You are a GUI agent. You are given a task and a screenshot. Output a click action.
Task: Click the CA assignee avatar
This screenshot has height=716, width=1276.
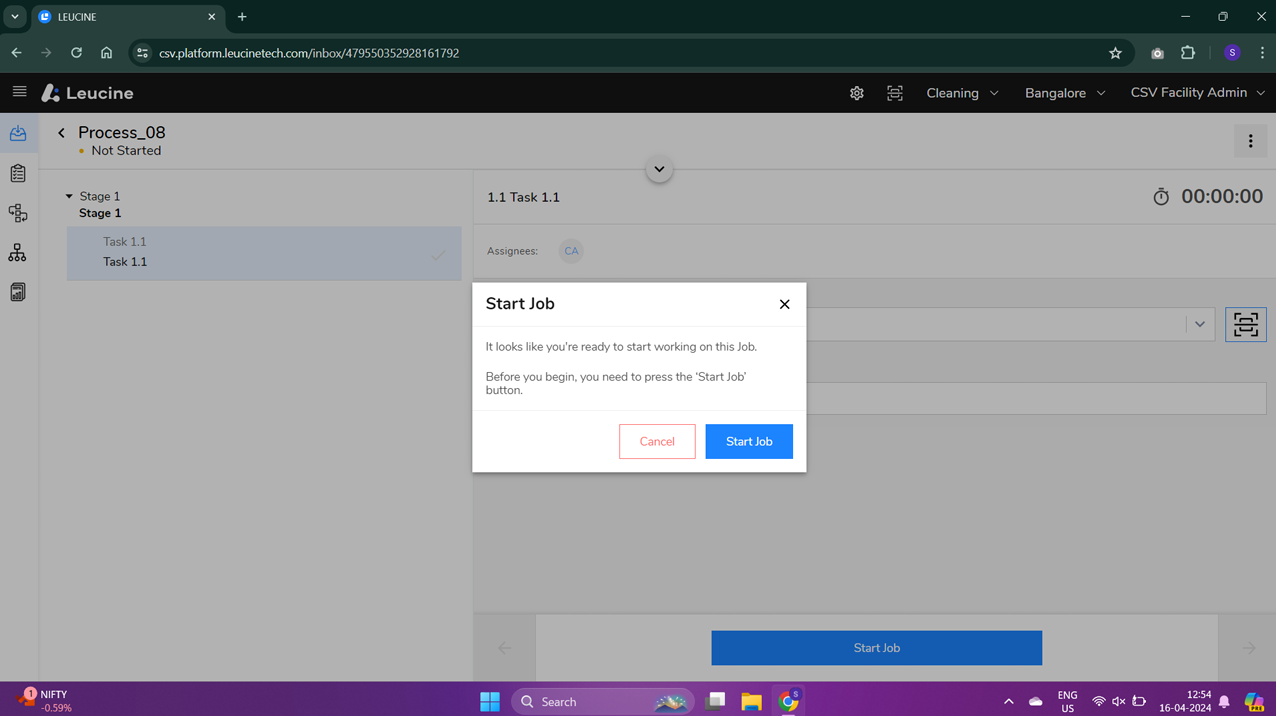571,251
